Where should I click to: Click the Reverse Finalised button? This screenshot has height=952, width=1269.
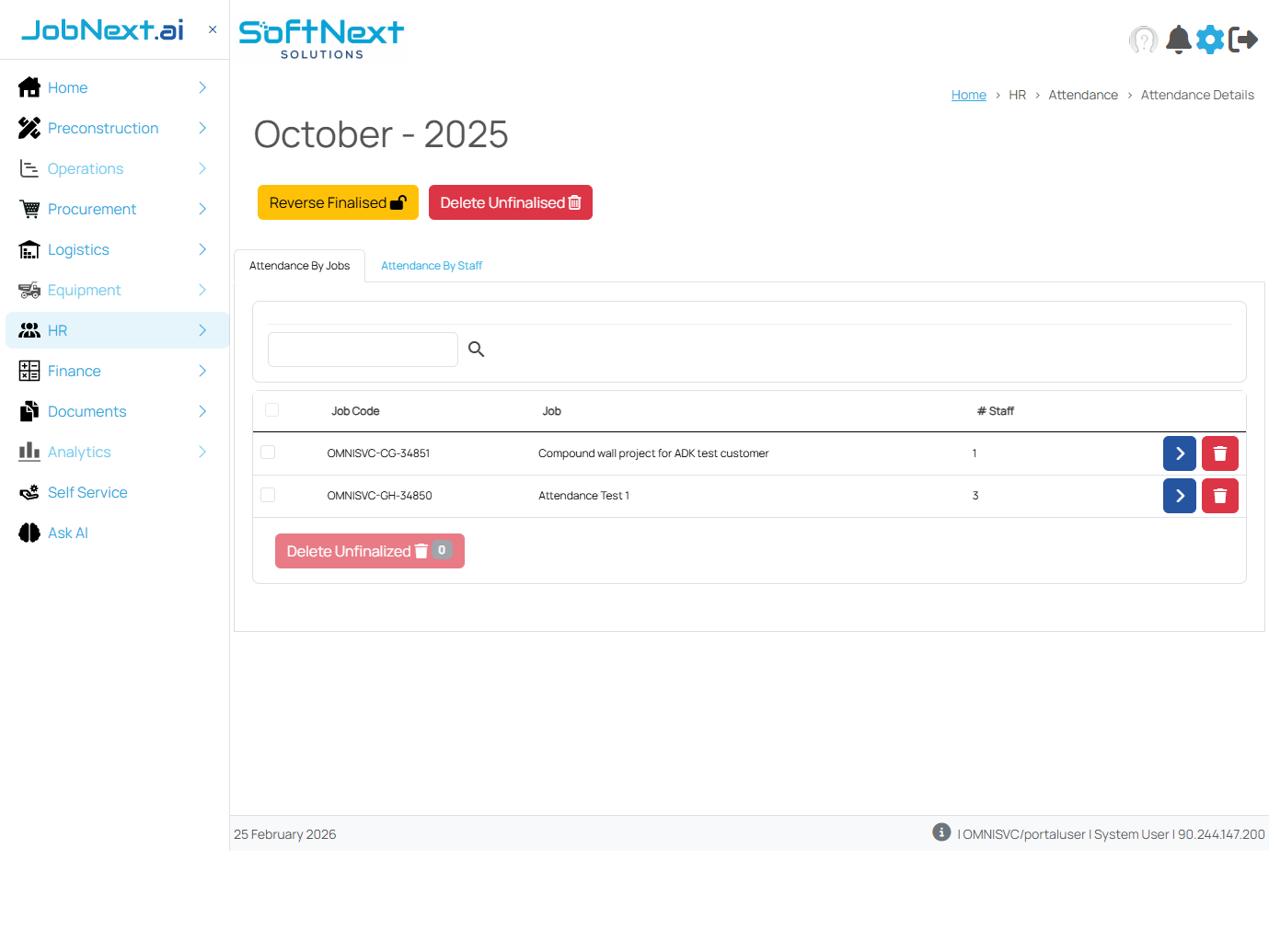point(338,202)
